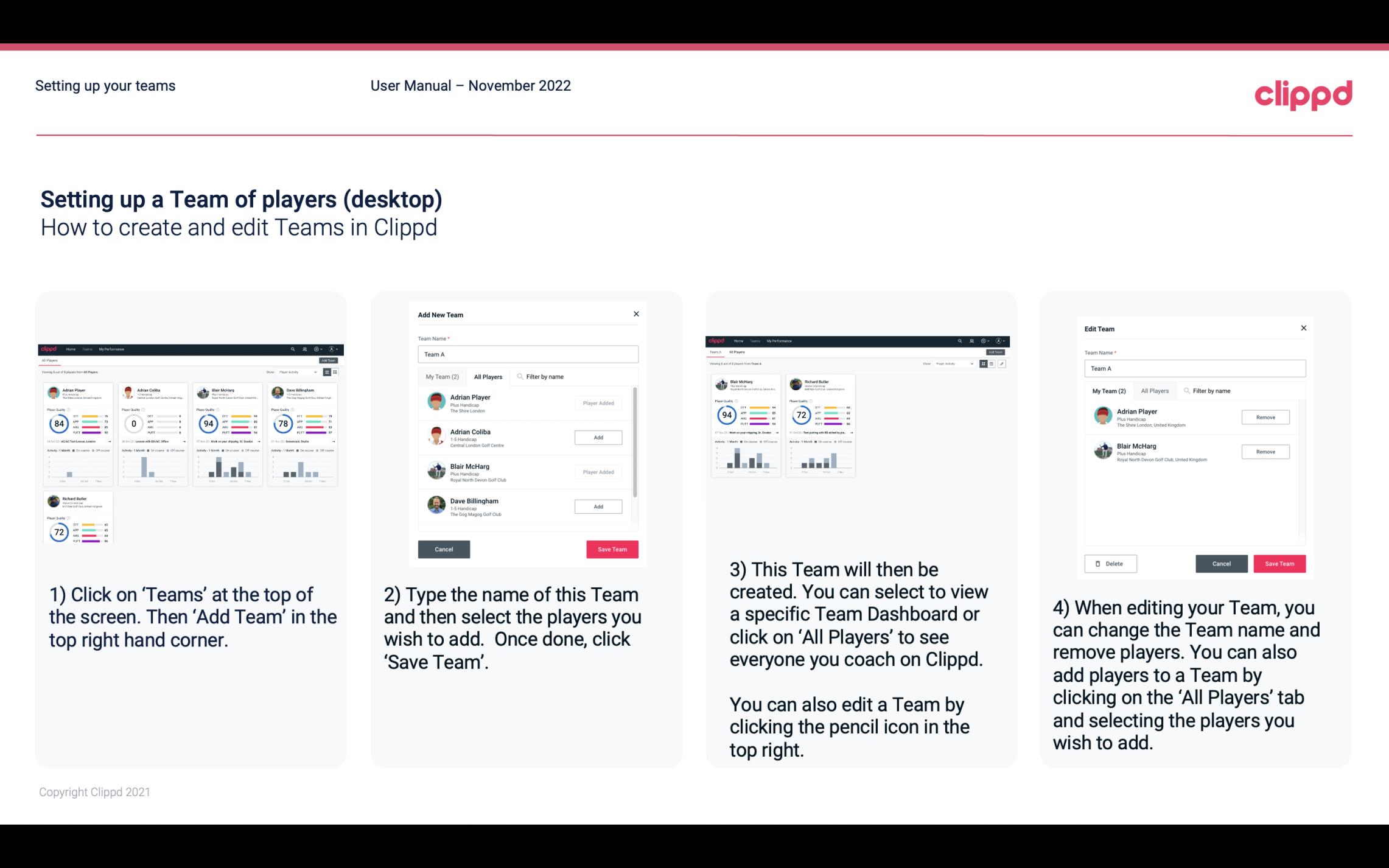The width and height of the screenshot is (1389, 868).
Task: Select the My Team tab in Add New Team
Action: click(443, 376)
